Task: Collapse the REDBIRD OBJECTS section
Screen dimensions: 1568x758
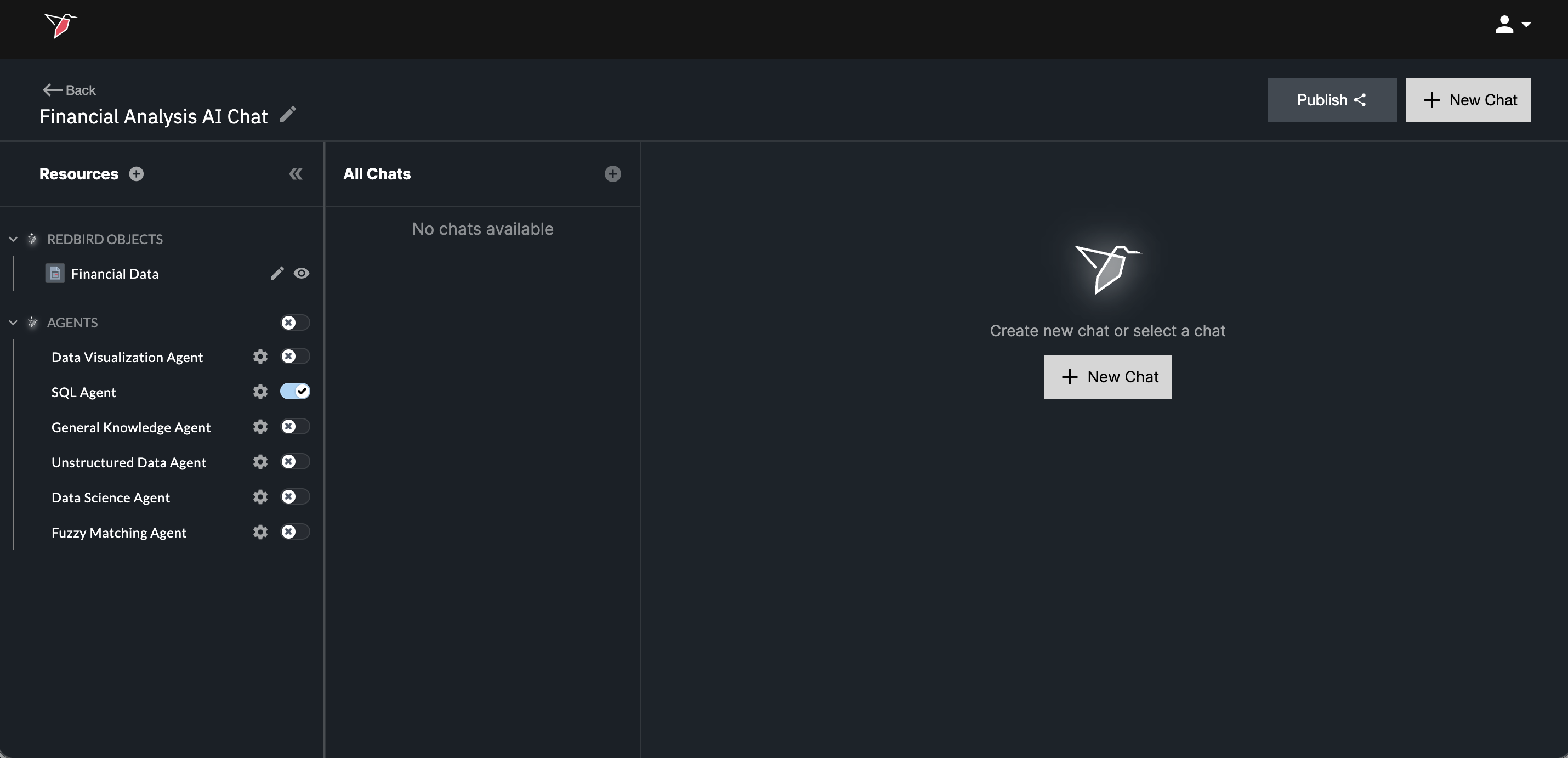Action: (13, 239)
